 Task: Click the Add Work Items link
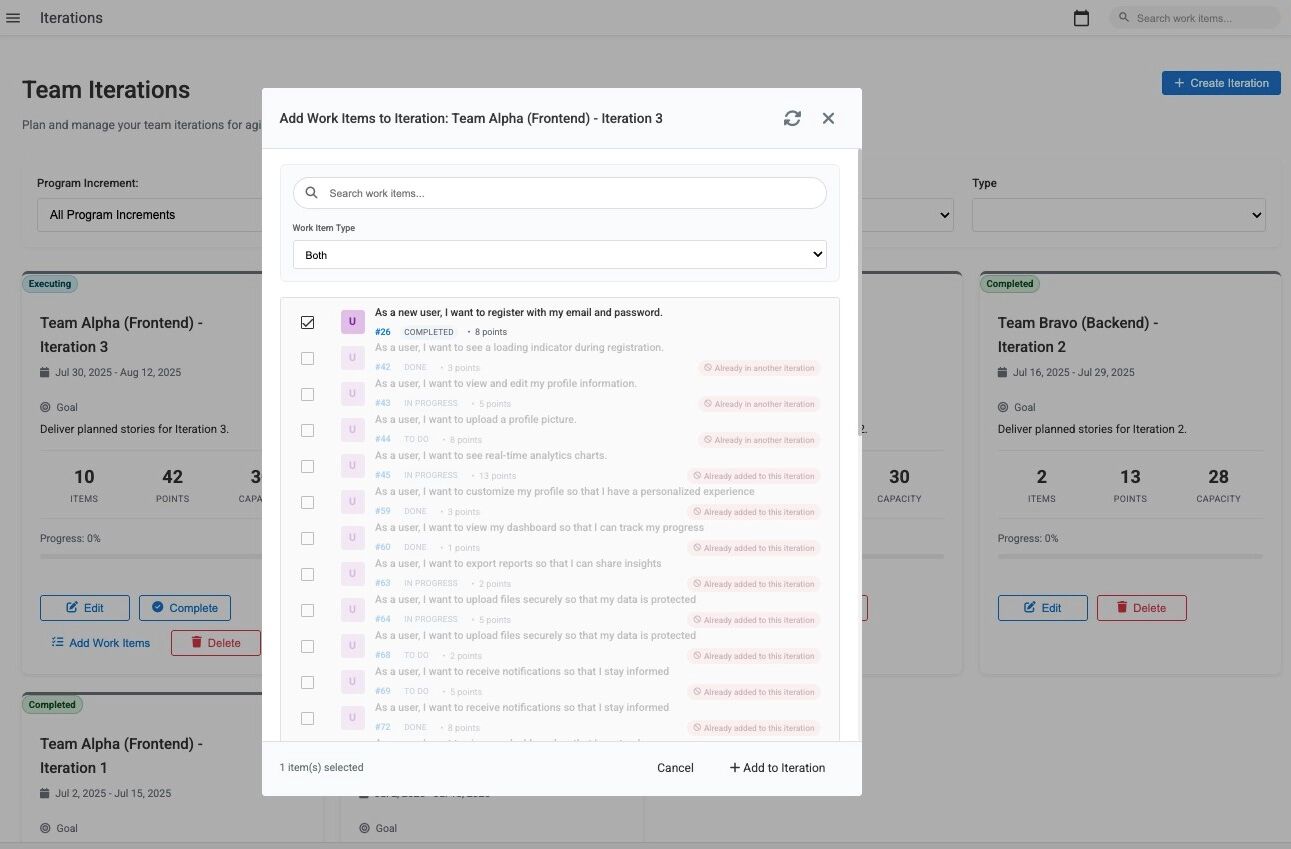[100, 643]
